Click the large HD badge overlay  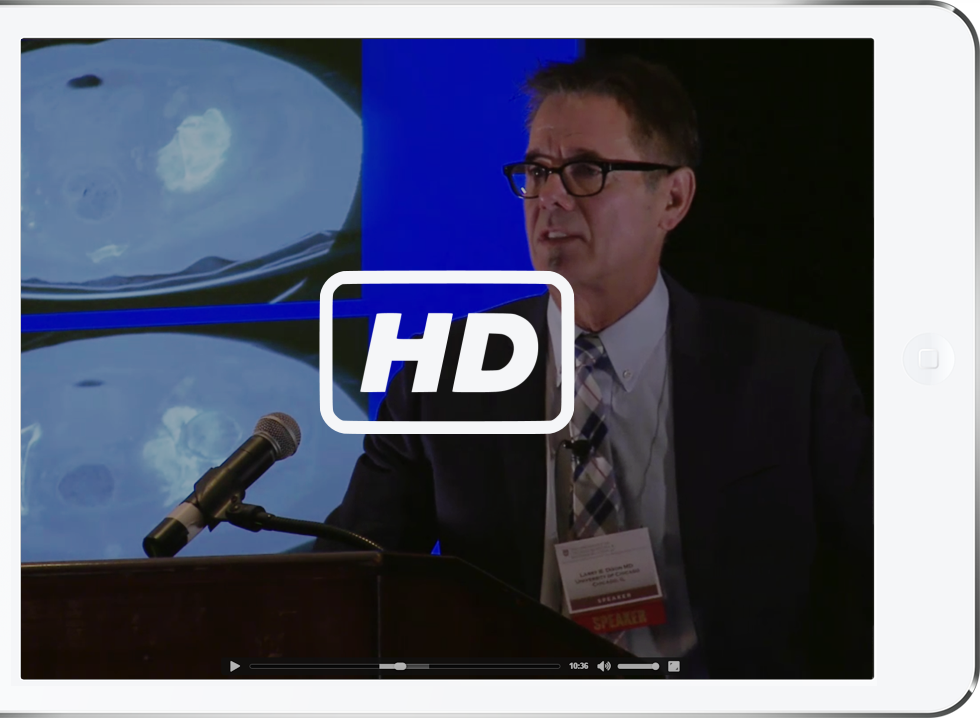pos(447,352)
